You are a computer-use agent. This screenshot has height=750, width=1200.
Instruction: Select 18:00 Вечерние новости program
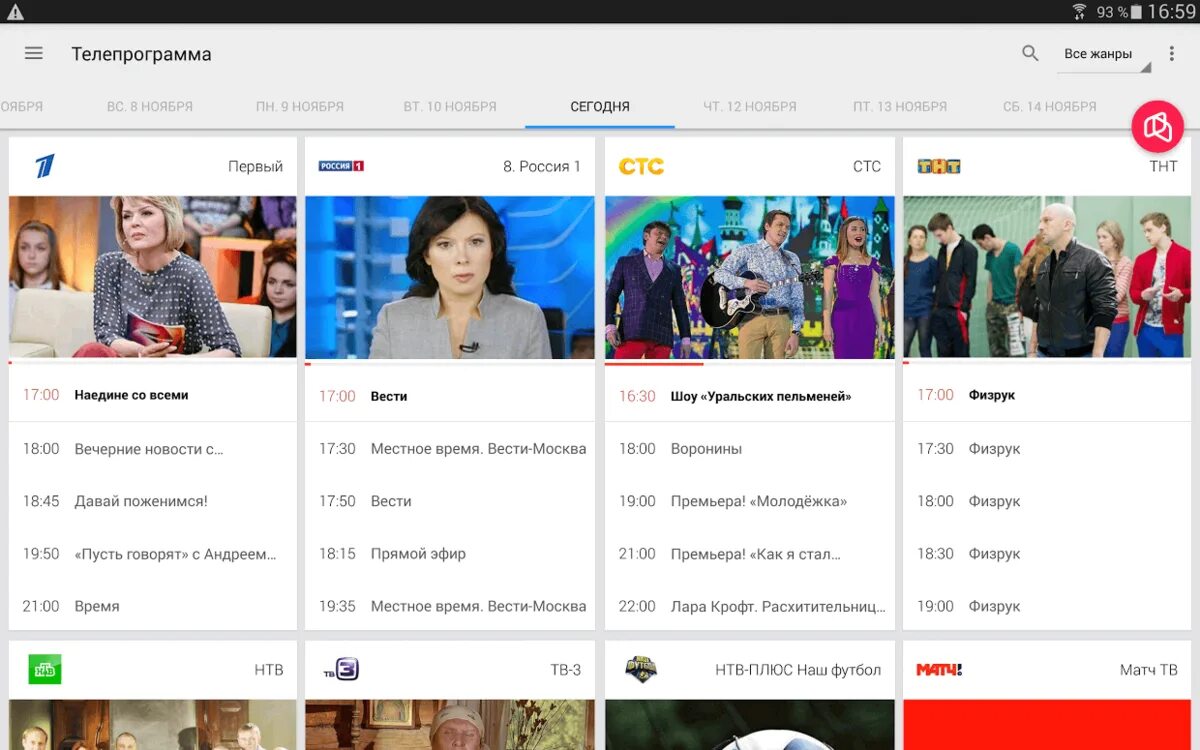coord(153,449)
